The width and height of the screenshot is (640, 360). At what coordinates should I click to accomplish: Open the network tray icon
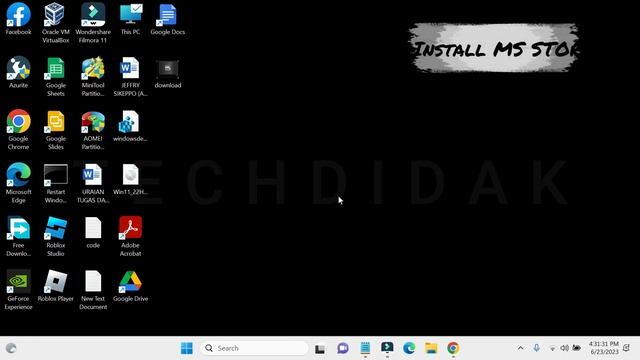coord(552,348)
